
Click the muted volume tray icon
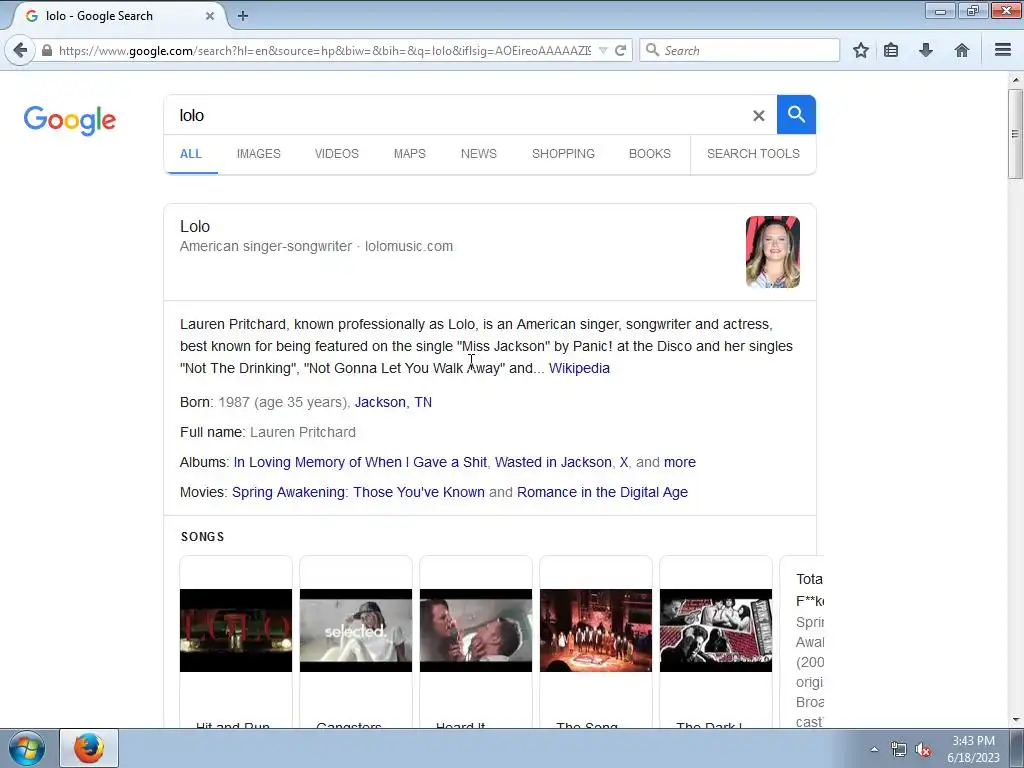point(923,749)
